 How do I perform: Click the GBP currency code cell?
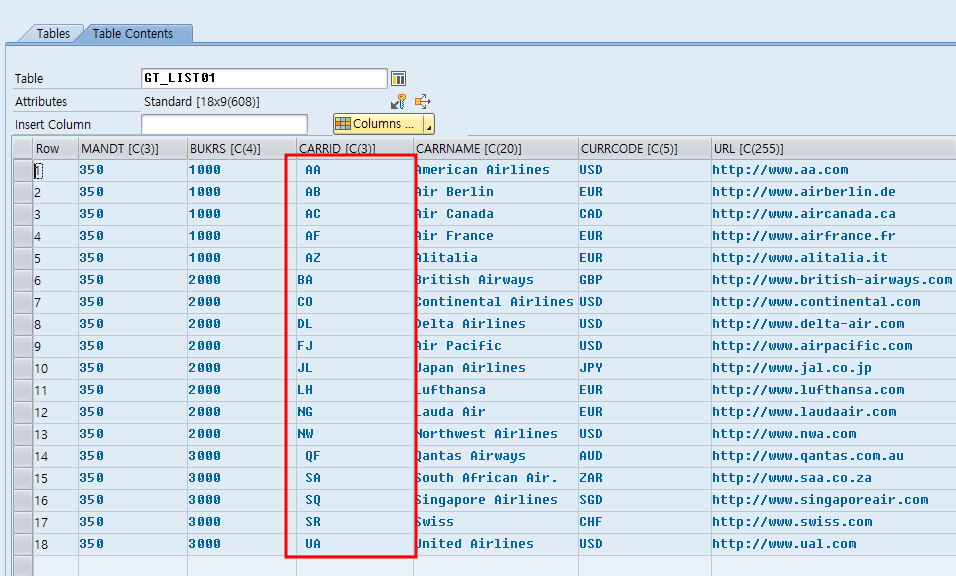[644, 280]
